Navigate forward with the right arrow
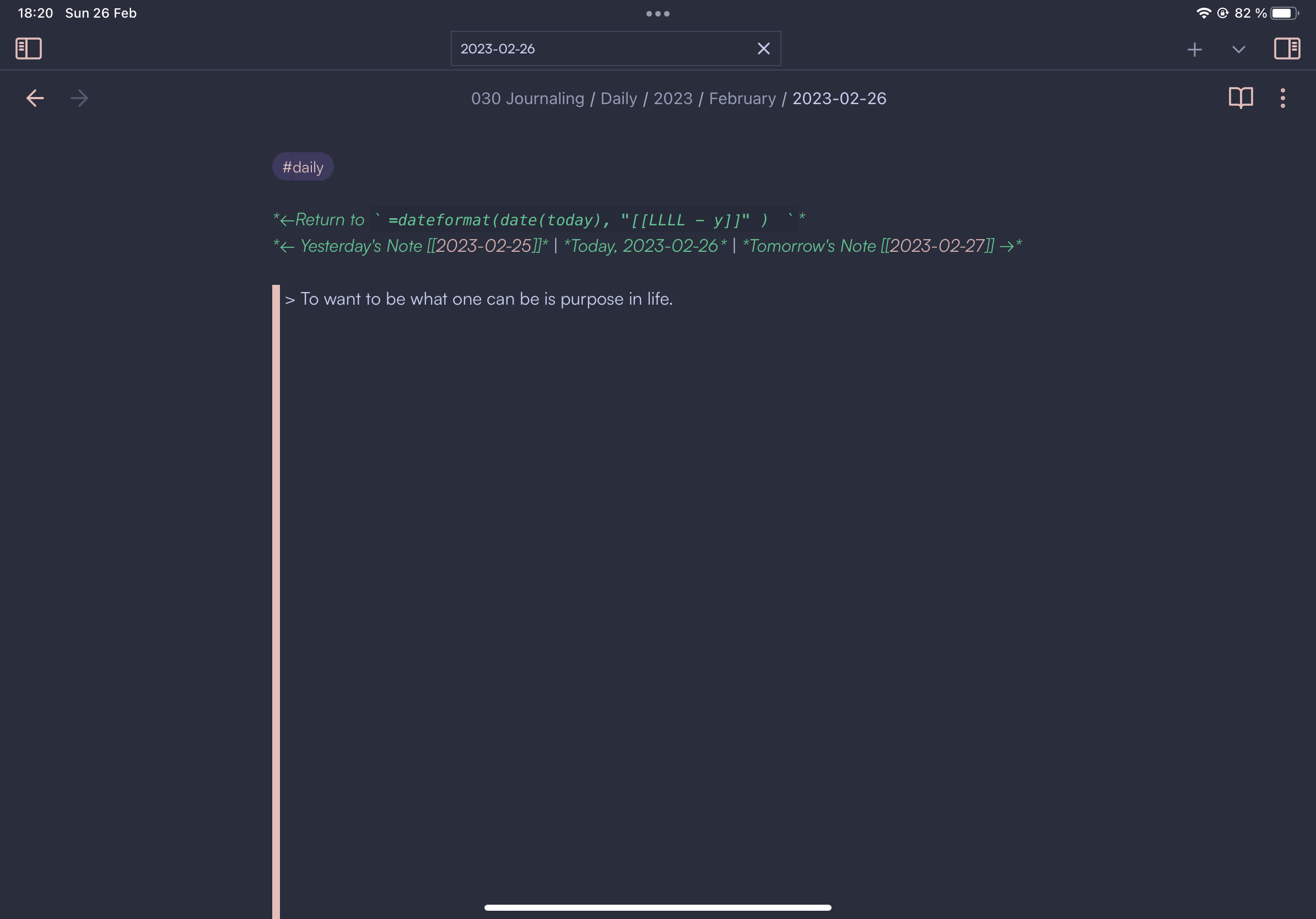Screen dimensions: 1316x919 [79, 98]
